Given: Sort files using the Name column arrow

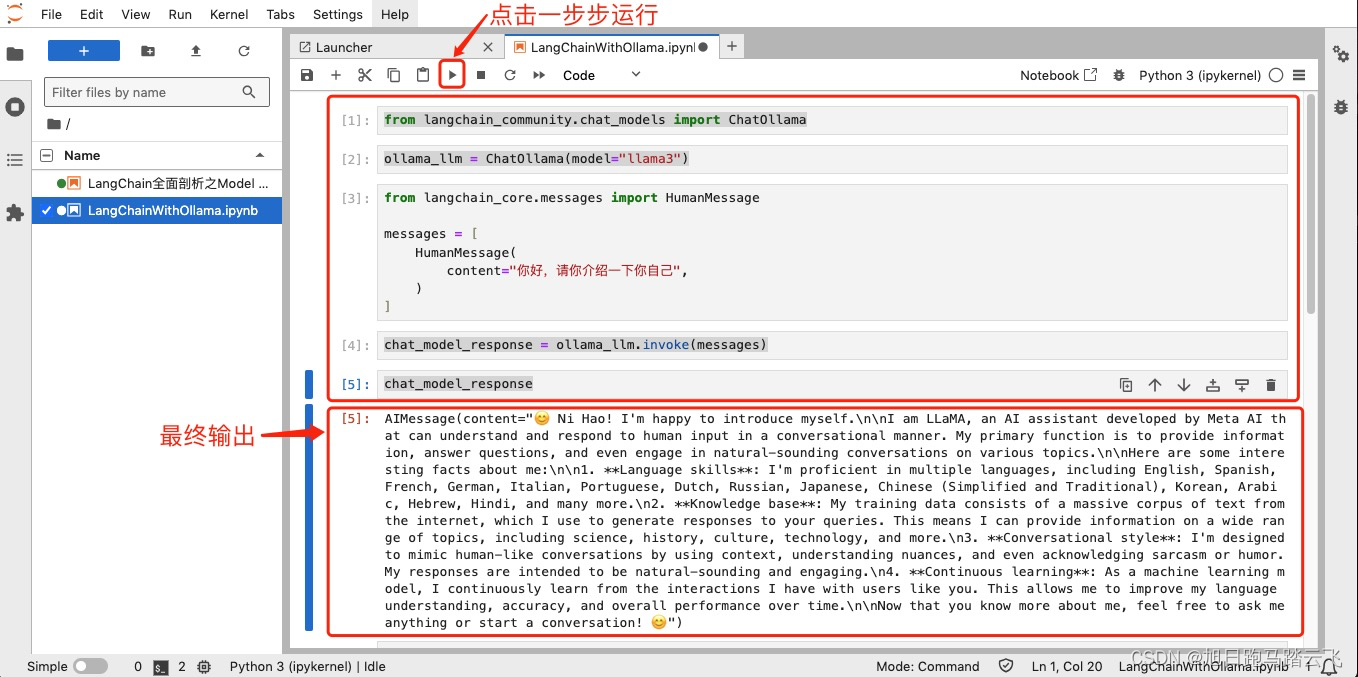Looking at the screenshot, I should click(x=260, y=156).
